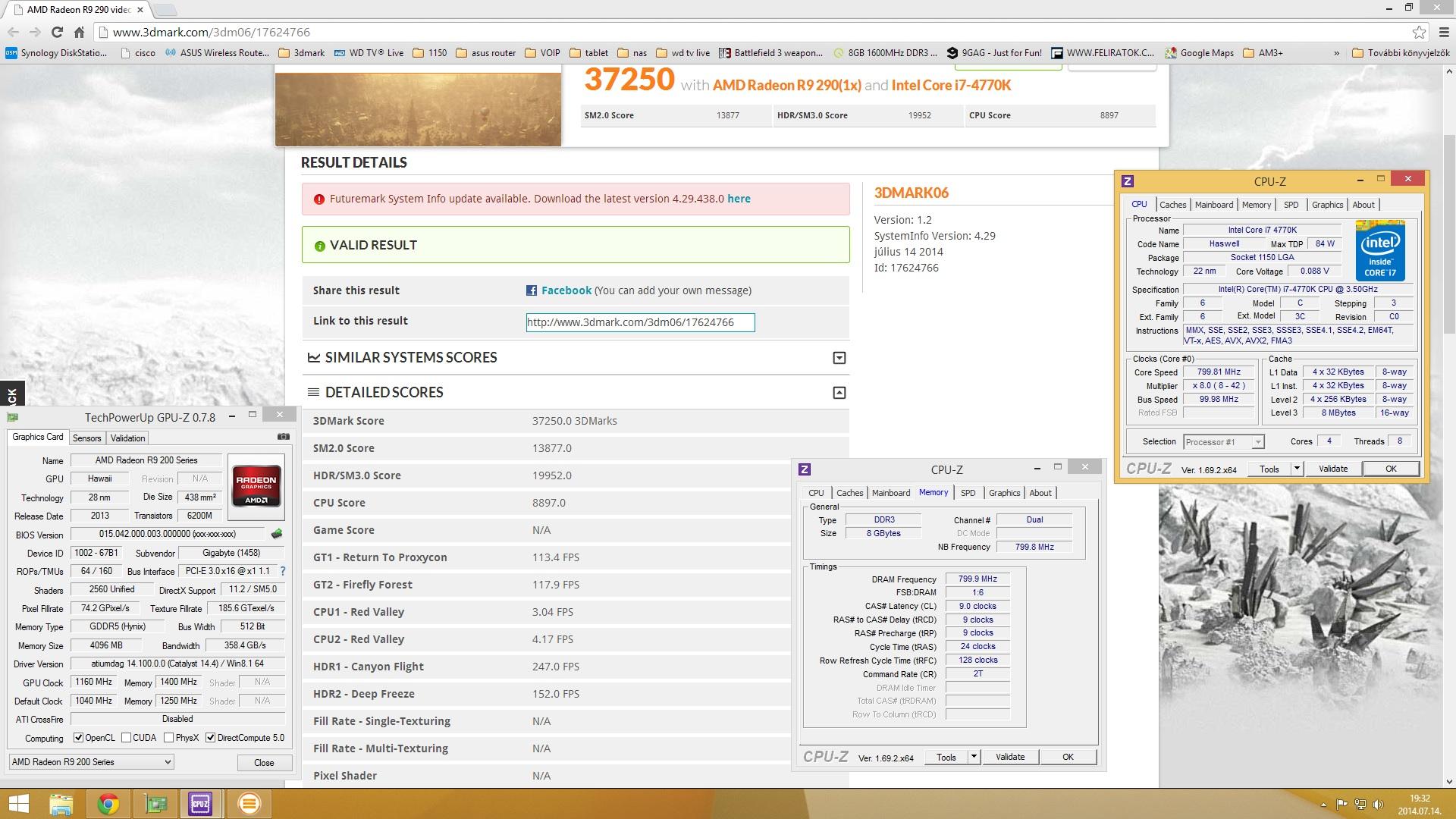Click Tools button in the CPU-Z Memory window

(x=946, y=757)
